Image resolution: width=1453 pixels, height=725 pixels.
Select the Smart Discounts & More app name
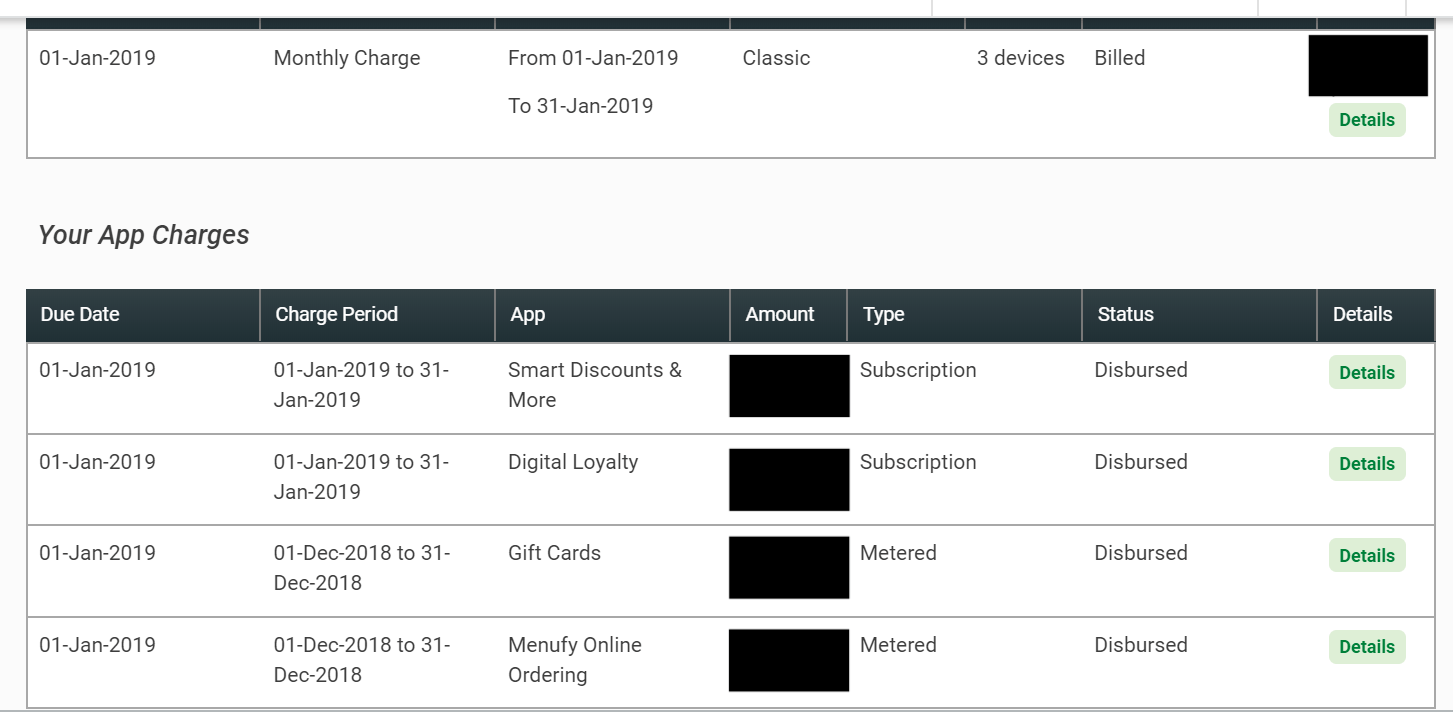pos(594,385)
